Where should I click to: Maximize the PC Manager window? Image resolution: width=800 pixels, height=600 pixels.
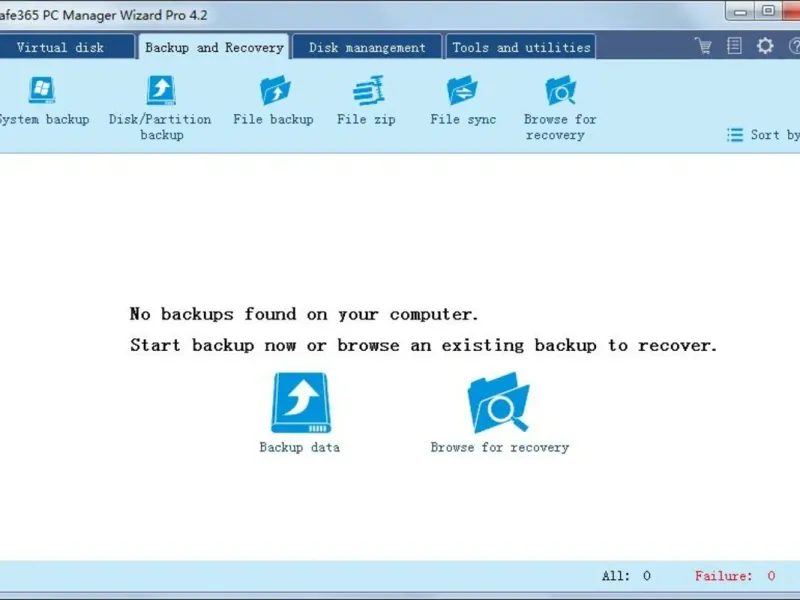[x=768, y=11]
